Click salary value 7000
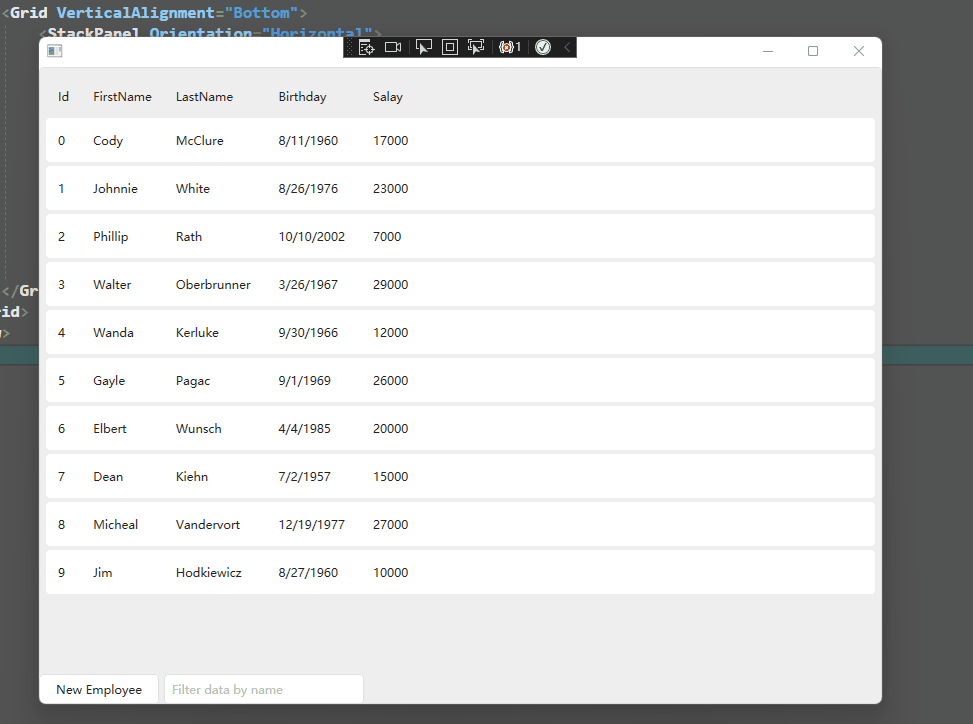Viewport: 973px width, 724px height. 387,236
